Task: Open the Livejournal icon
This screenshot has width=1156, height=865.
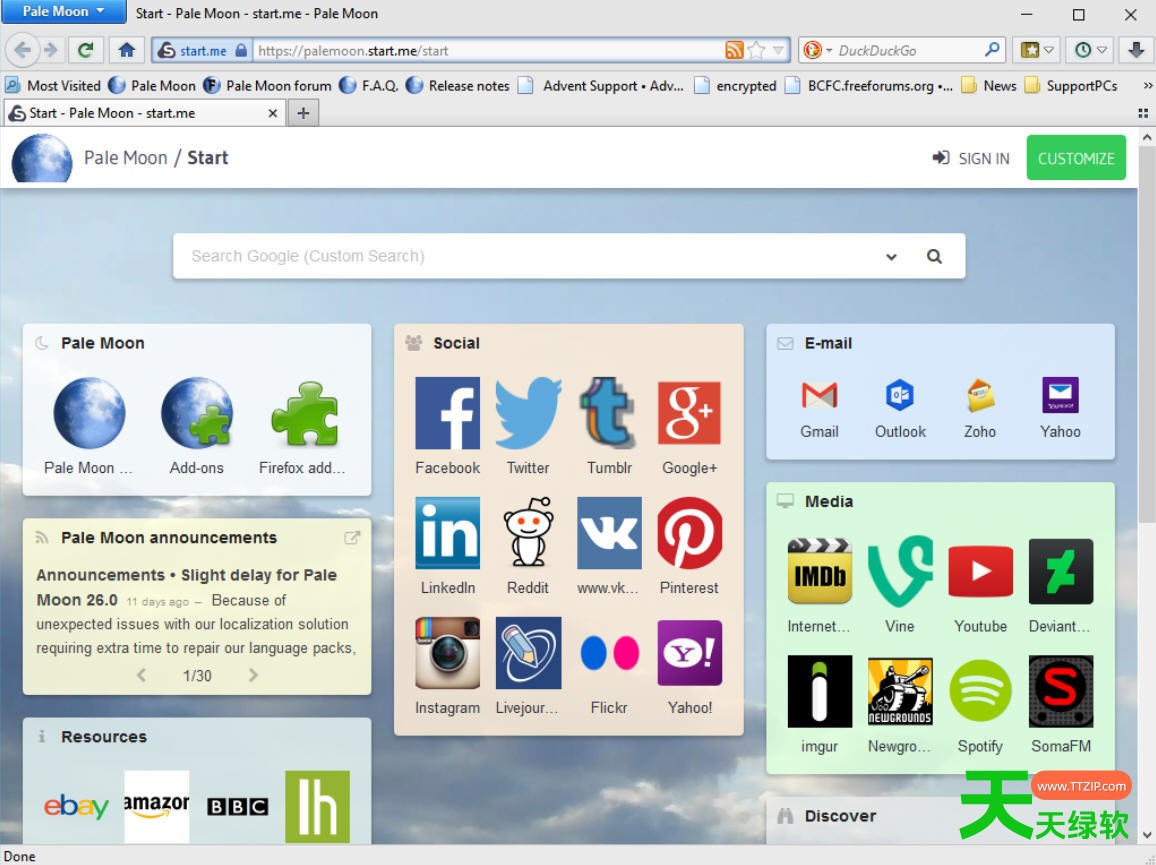Action: pos(528,653)
